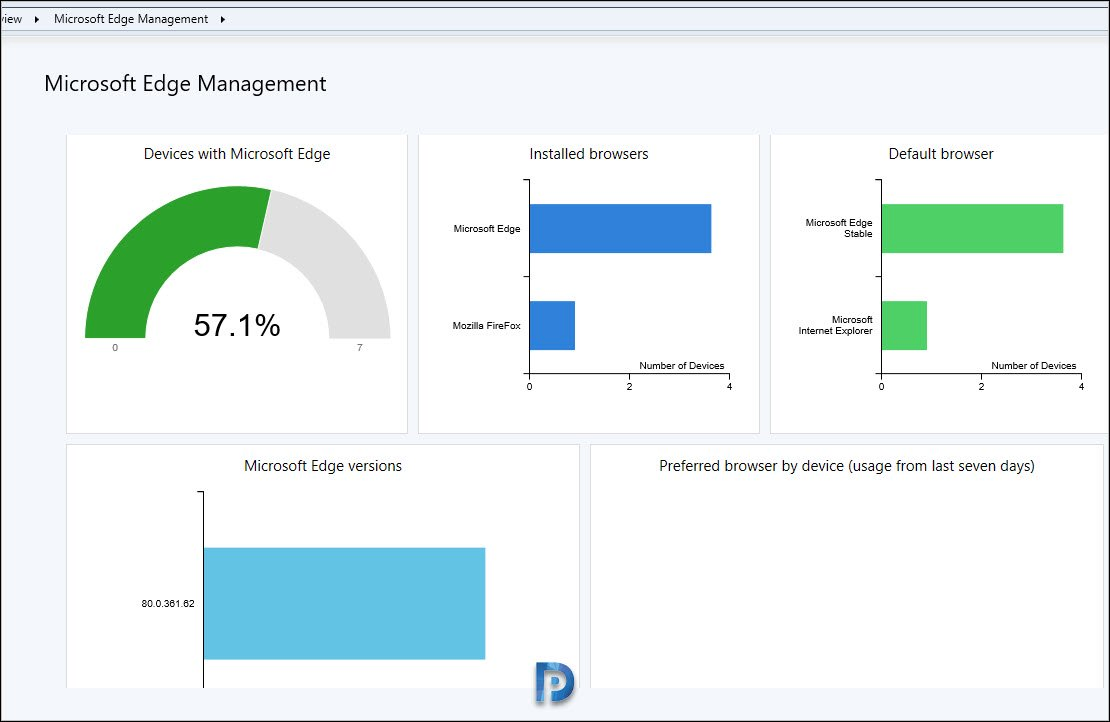Select the light blue 80.0.361.62 version bar
This screenshot has width=1110, height=722.
[345, 604]
